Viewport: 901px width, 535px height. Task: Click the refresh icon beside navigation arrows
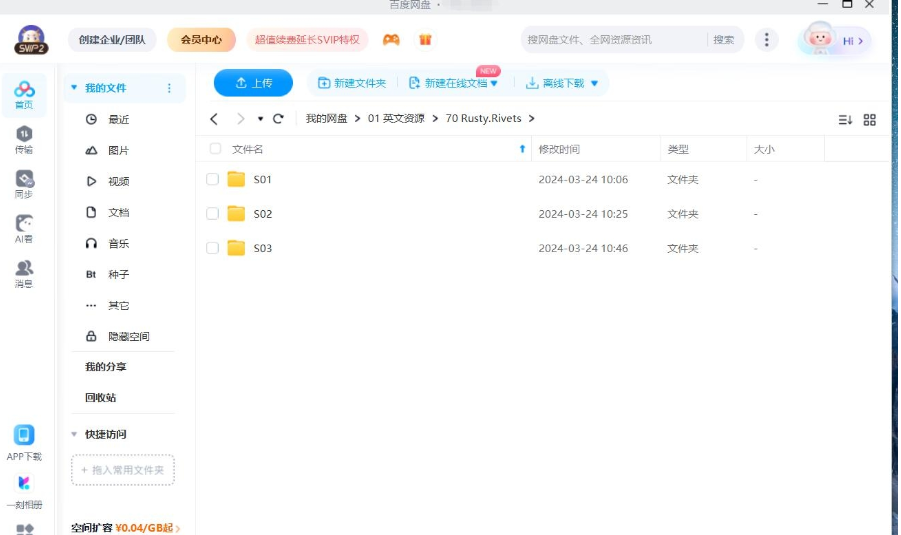(278, 119)
